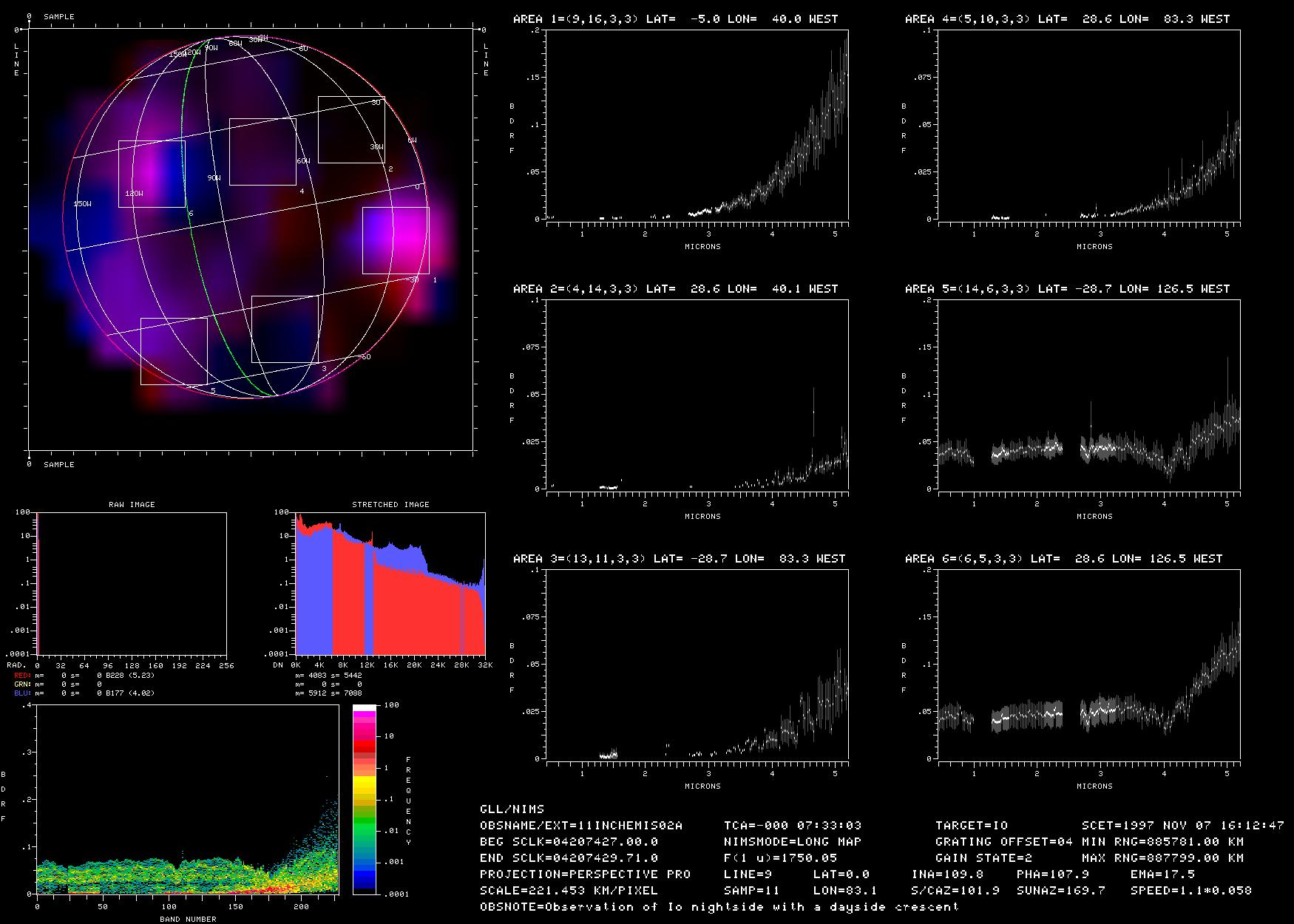
Task: Click the title "AREA 6=(6,5,3,3) LAT= 28.6 LON= 126.5 WEST"
Action: pyautogui.click(x=1064, y=559)
